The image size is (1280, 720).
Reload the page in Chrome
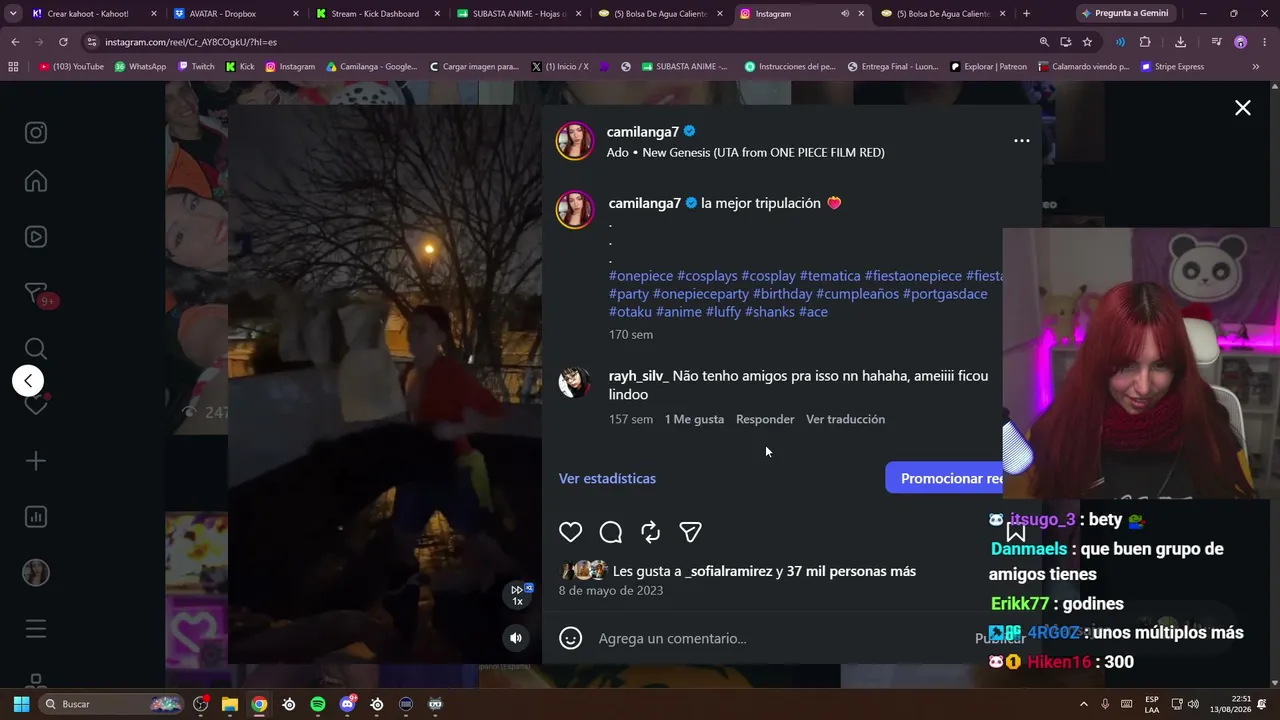pyautogui.click(x=63, y=42)
